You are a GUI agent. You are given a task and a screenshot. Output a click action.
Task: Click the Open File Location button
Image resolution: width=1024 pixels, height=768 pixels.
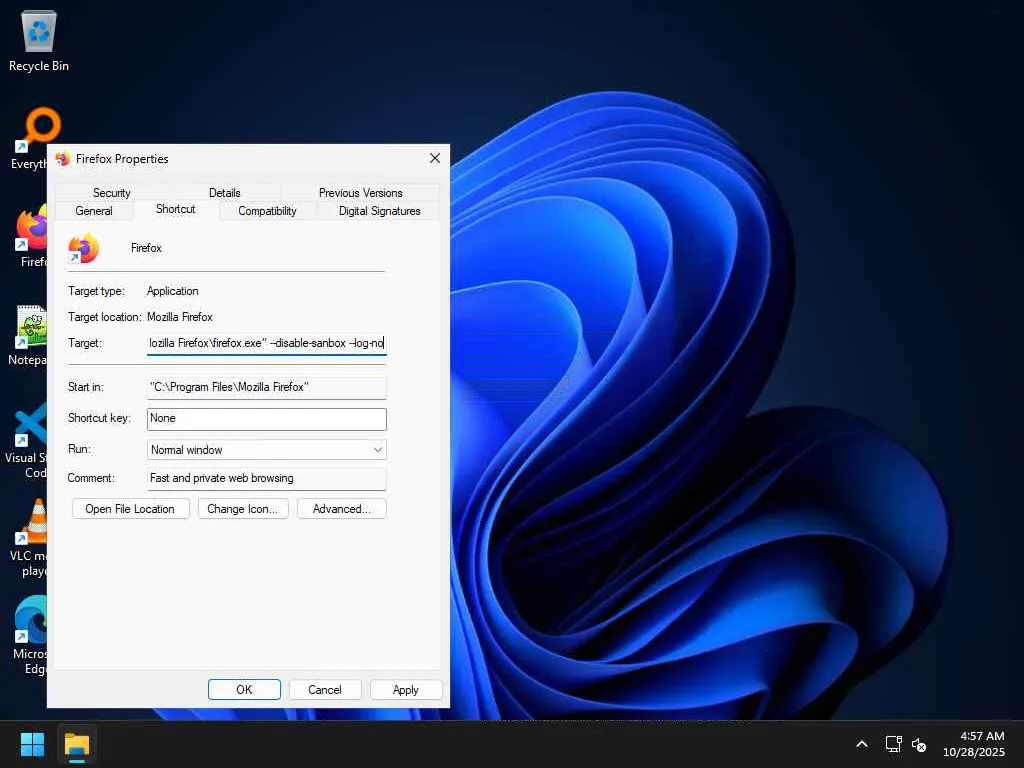pos(130,509)
